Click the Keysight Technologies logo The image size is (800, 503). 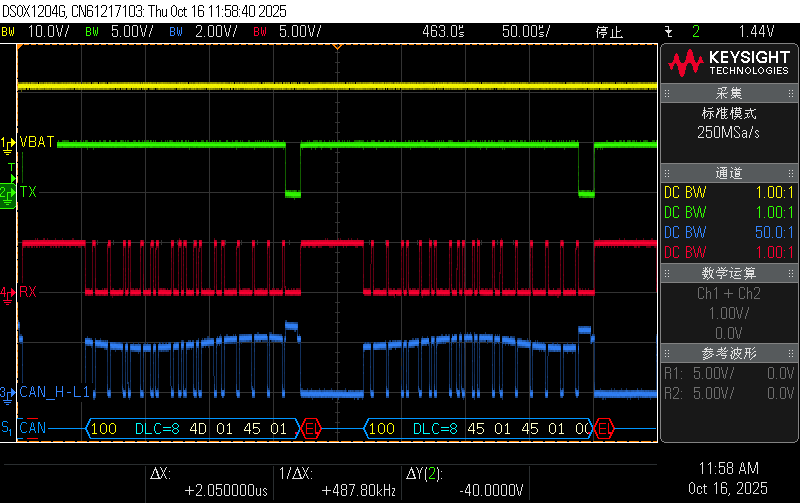(728, 64)
